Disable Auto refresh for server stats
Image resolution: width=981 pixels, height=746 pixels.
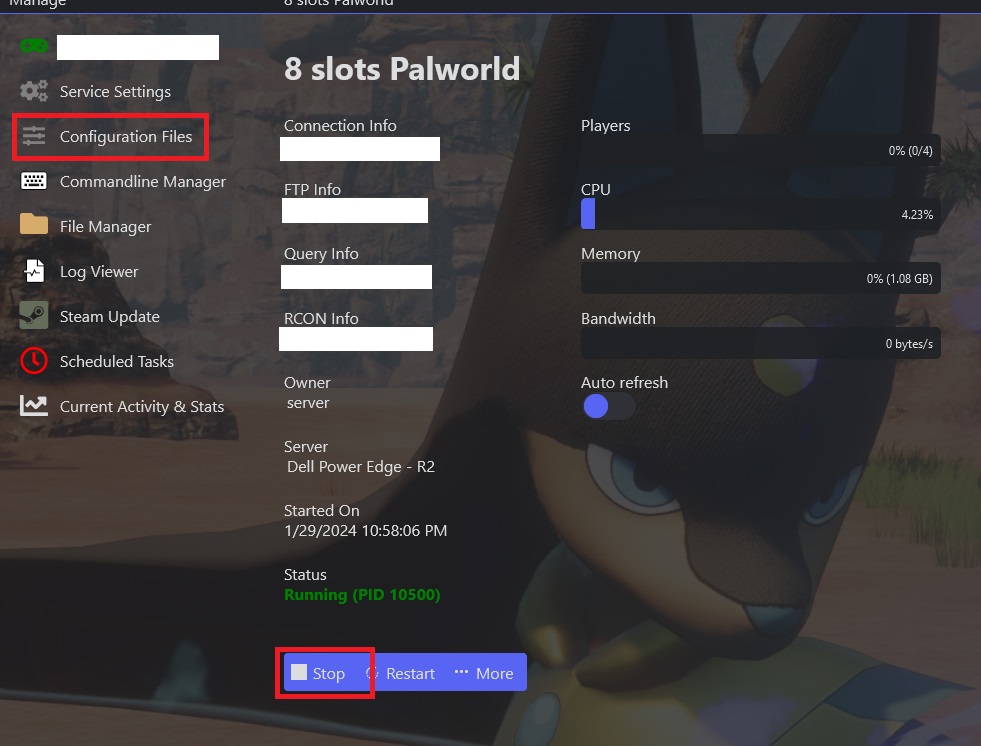tap(608, 406)
